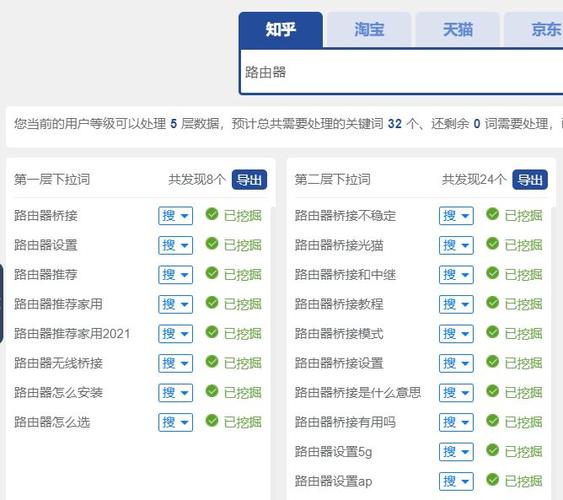Select the keyword 路由器推荐家用2021
563x500 pixels.
pos(72,334)
